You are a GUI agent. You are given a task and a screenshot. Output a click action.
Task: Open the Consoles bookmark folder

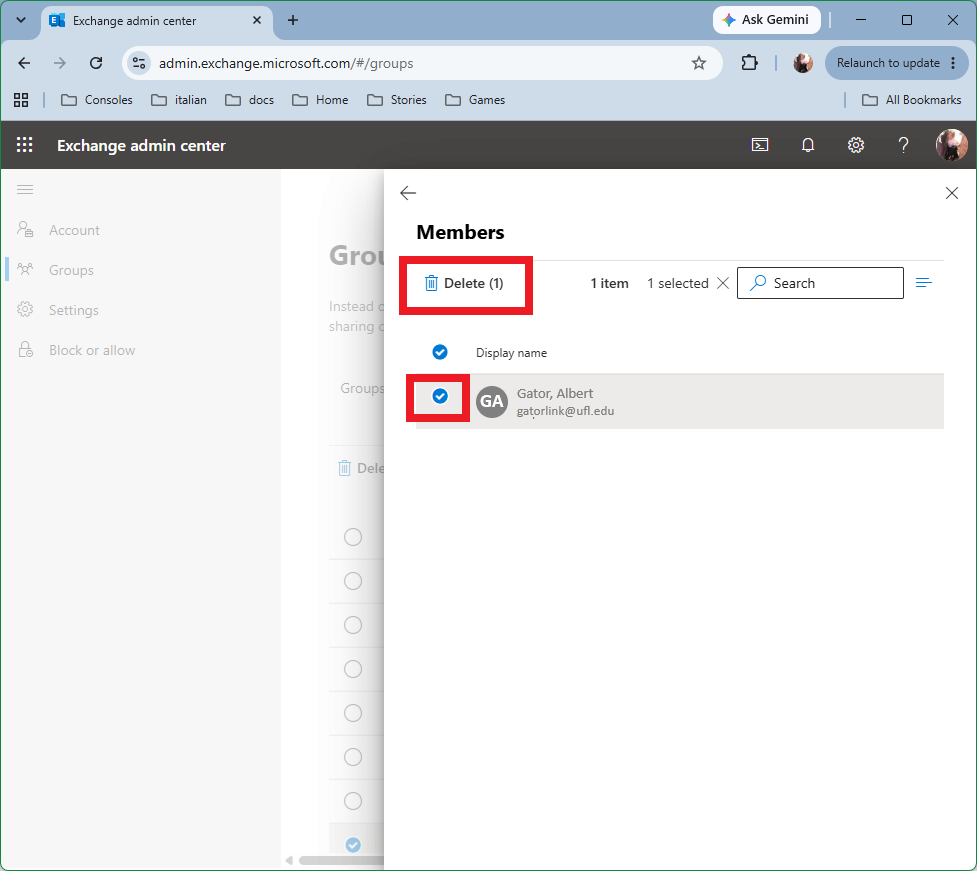coord(97,100)
